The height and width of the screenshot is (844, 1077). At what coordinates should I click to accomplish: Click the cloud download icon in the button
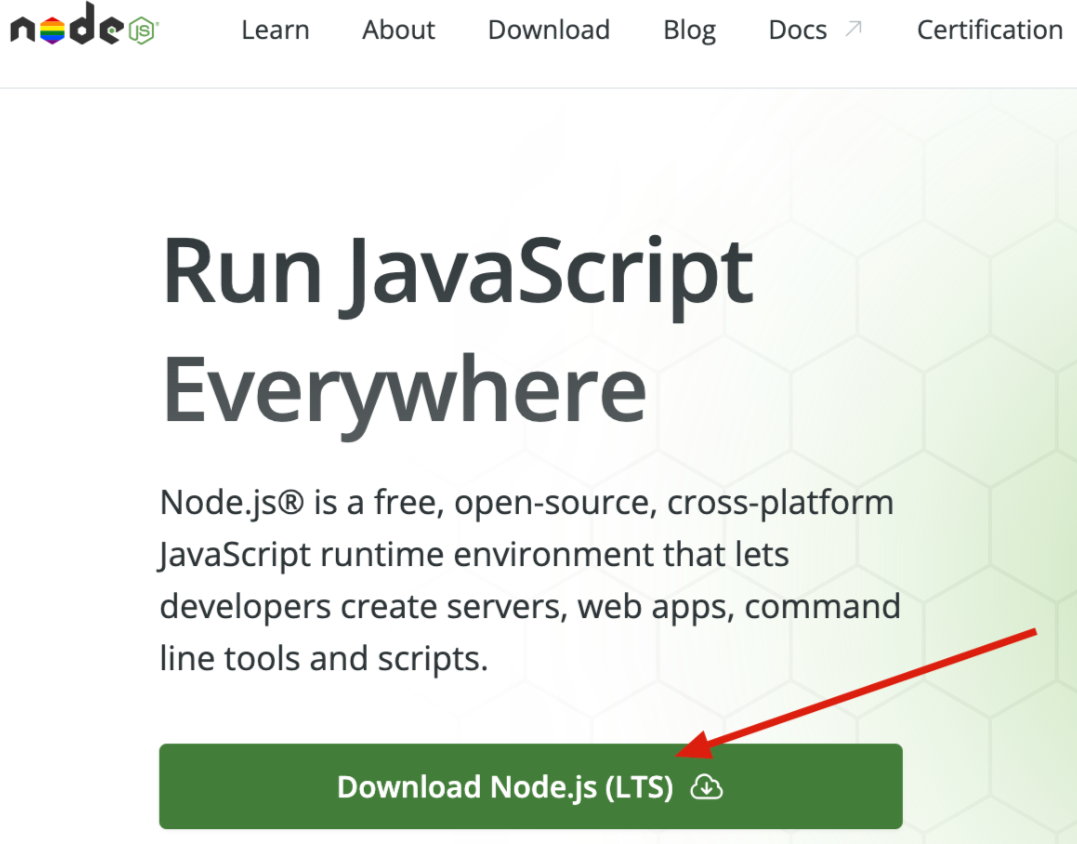[x=706, y=787]
